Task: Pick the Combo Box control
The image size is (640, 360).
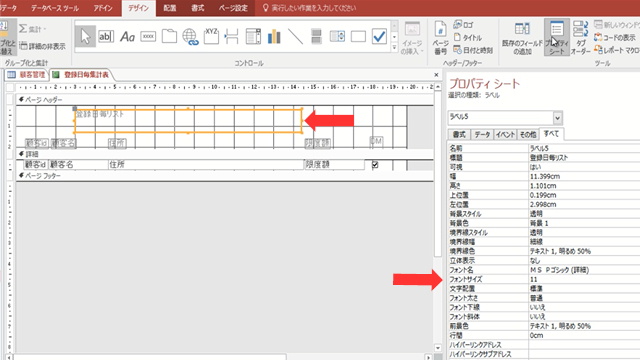Action: coord(253,37)
